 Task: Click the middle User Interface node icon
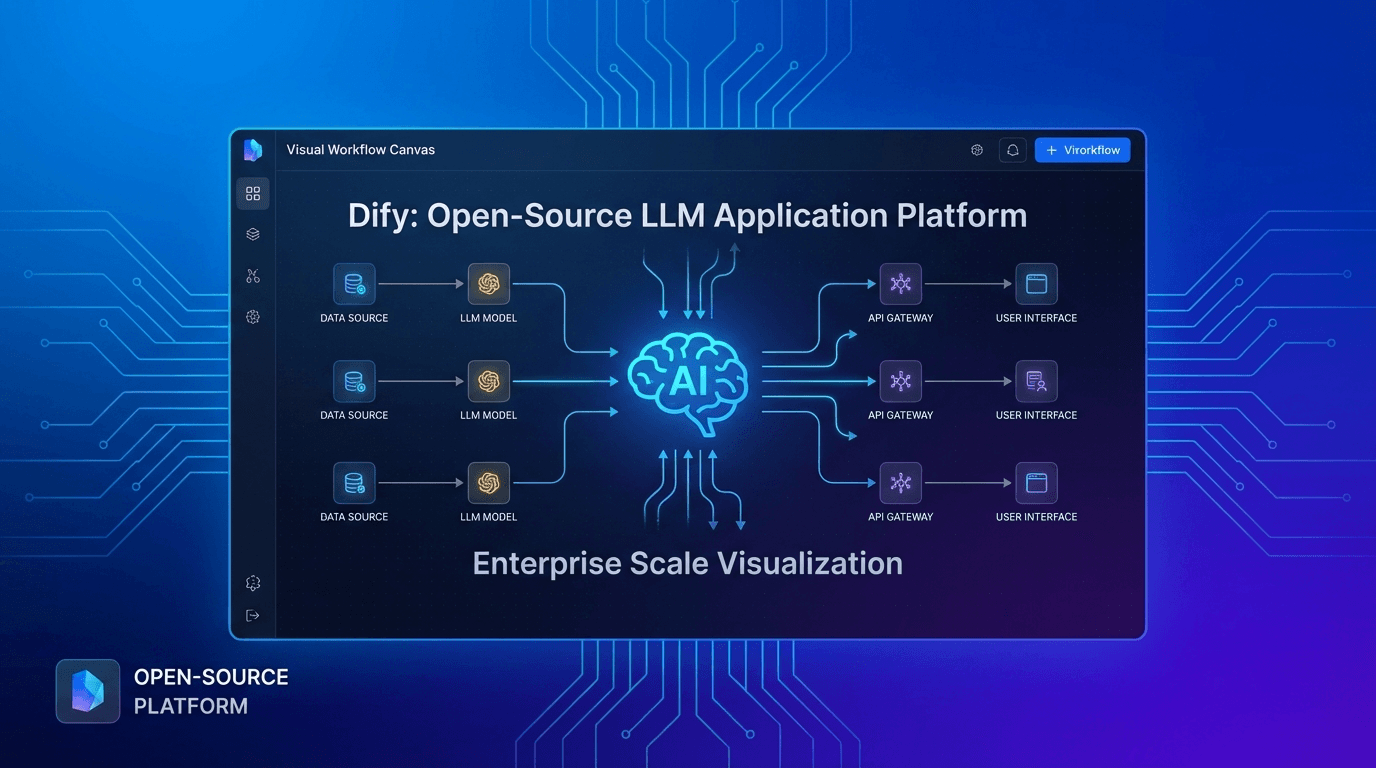[1036, 382]
